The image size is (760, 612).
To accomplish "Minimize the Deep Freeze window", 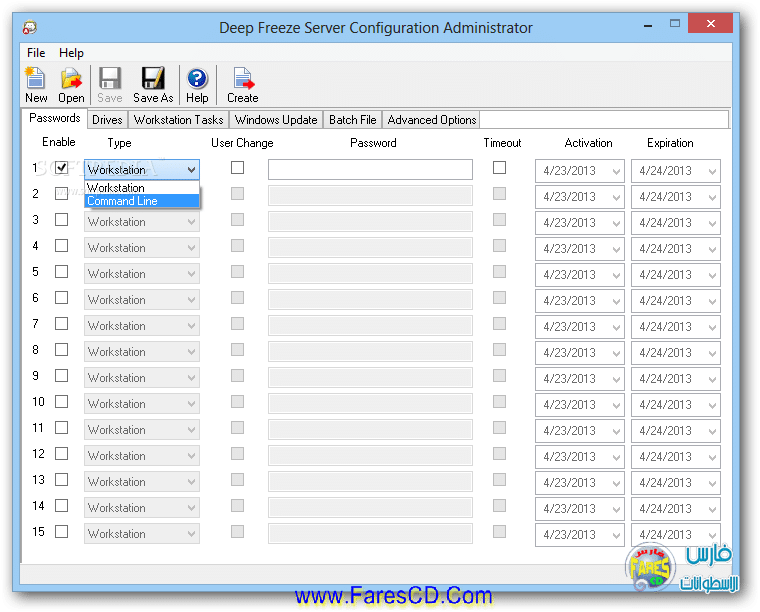I will click(648, 25).
